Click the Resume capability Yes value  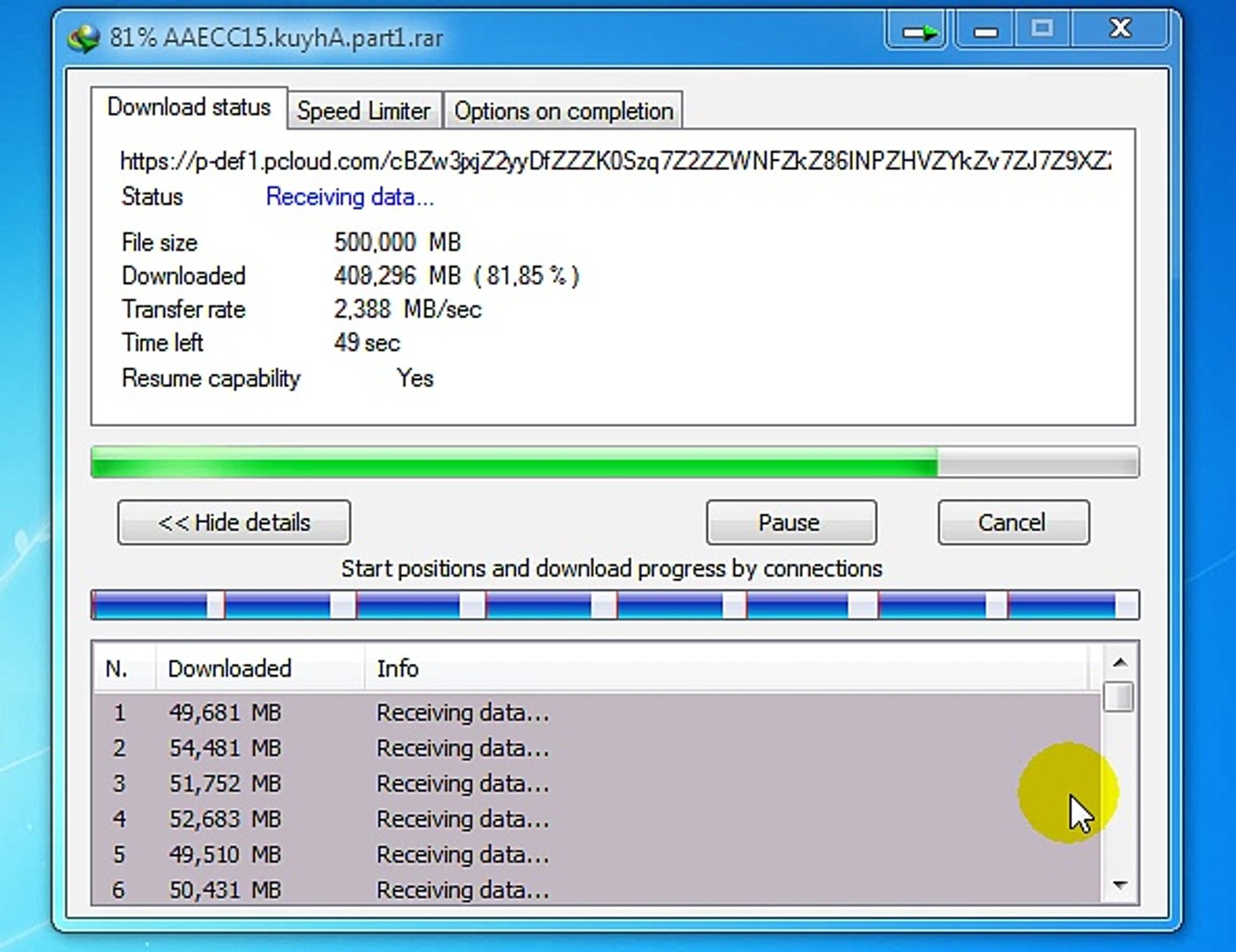tap(415, 378)
